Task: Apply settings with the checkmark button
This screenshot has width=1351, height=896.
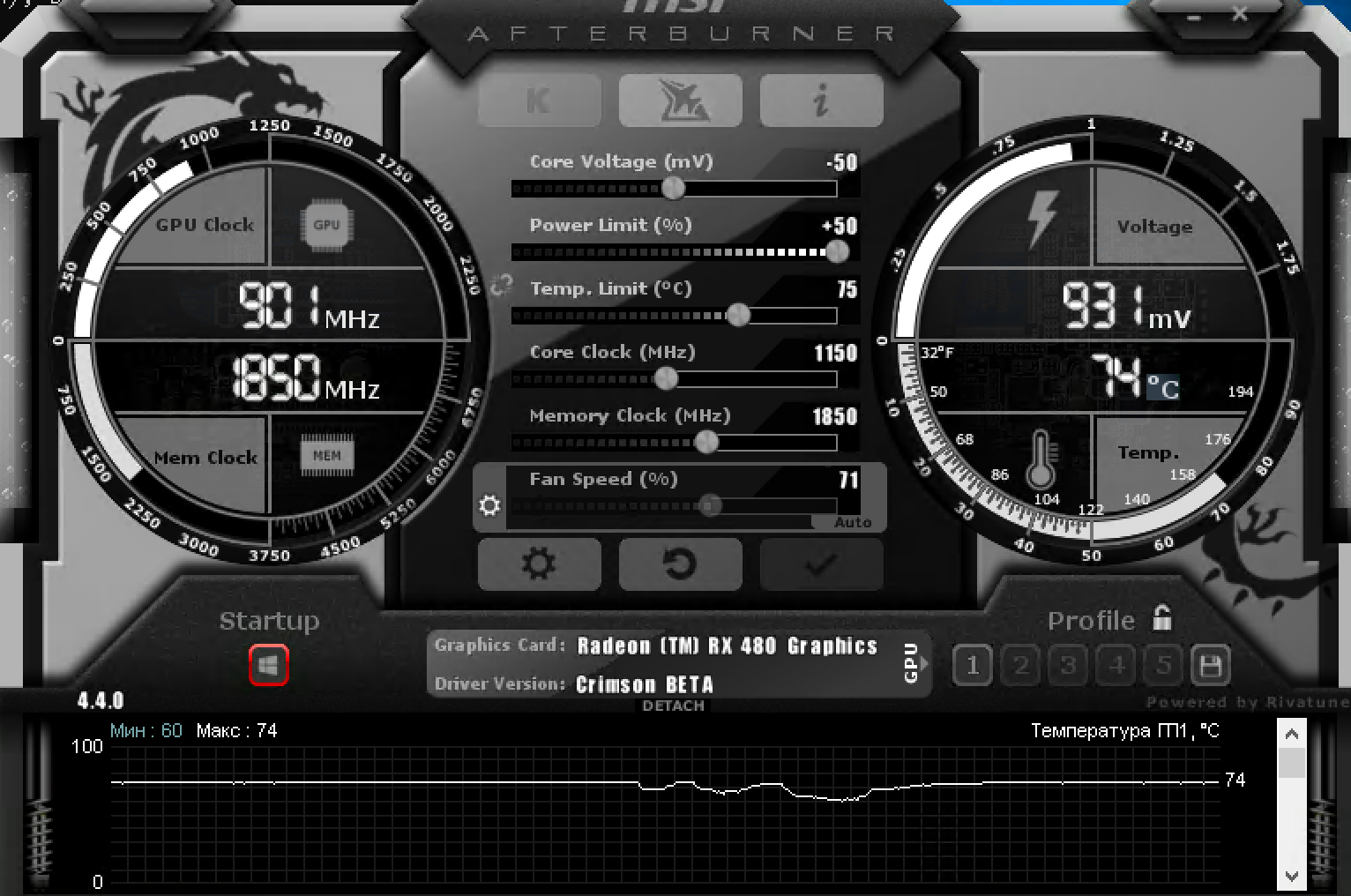Action: (821, 564)
